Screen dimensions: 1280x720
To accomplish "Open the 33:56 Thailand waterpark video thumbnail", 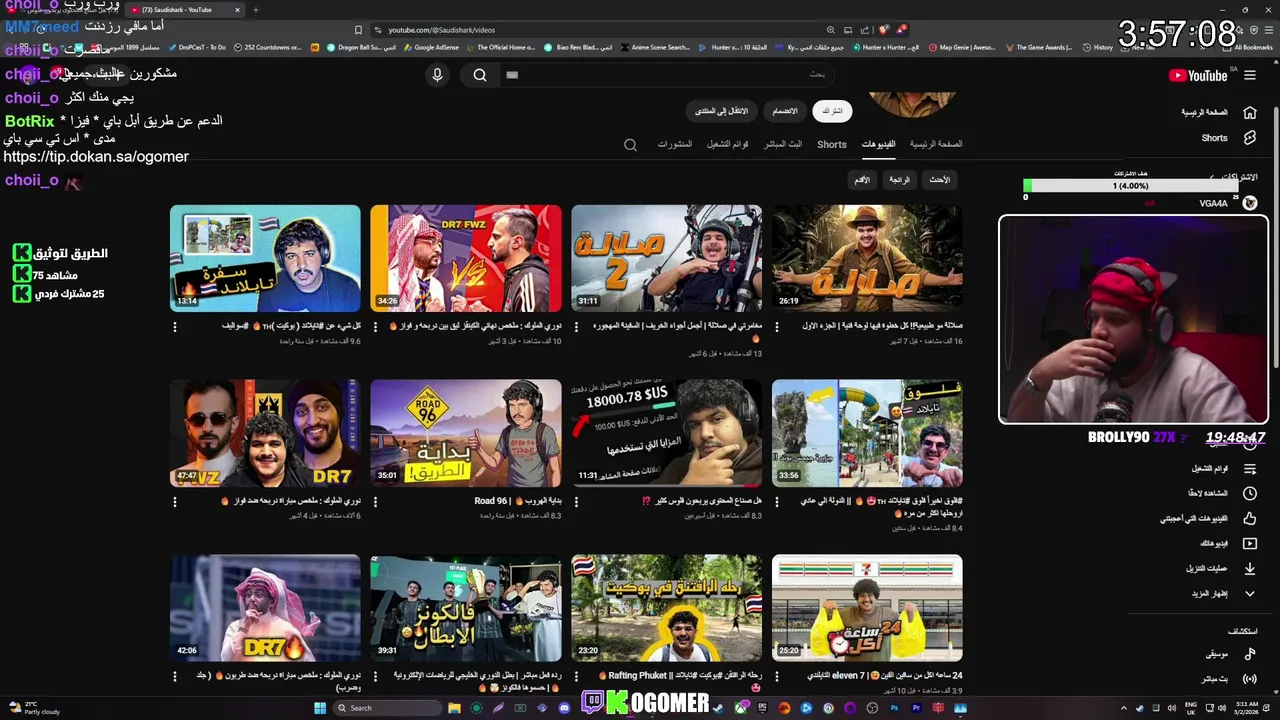I will pos(867,432).
